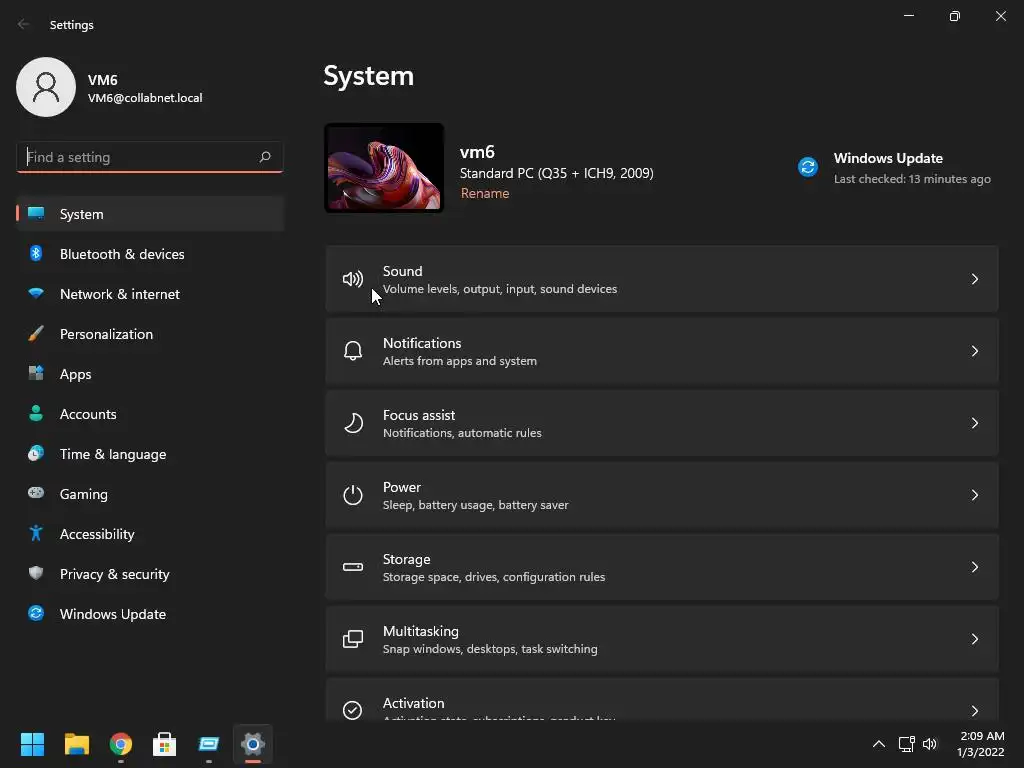This screenshot has height=768, width=1024.
Task: Open Windows Update last checked status
Action: pyautogui.click(x=894, y=168)
